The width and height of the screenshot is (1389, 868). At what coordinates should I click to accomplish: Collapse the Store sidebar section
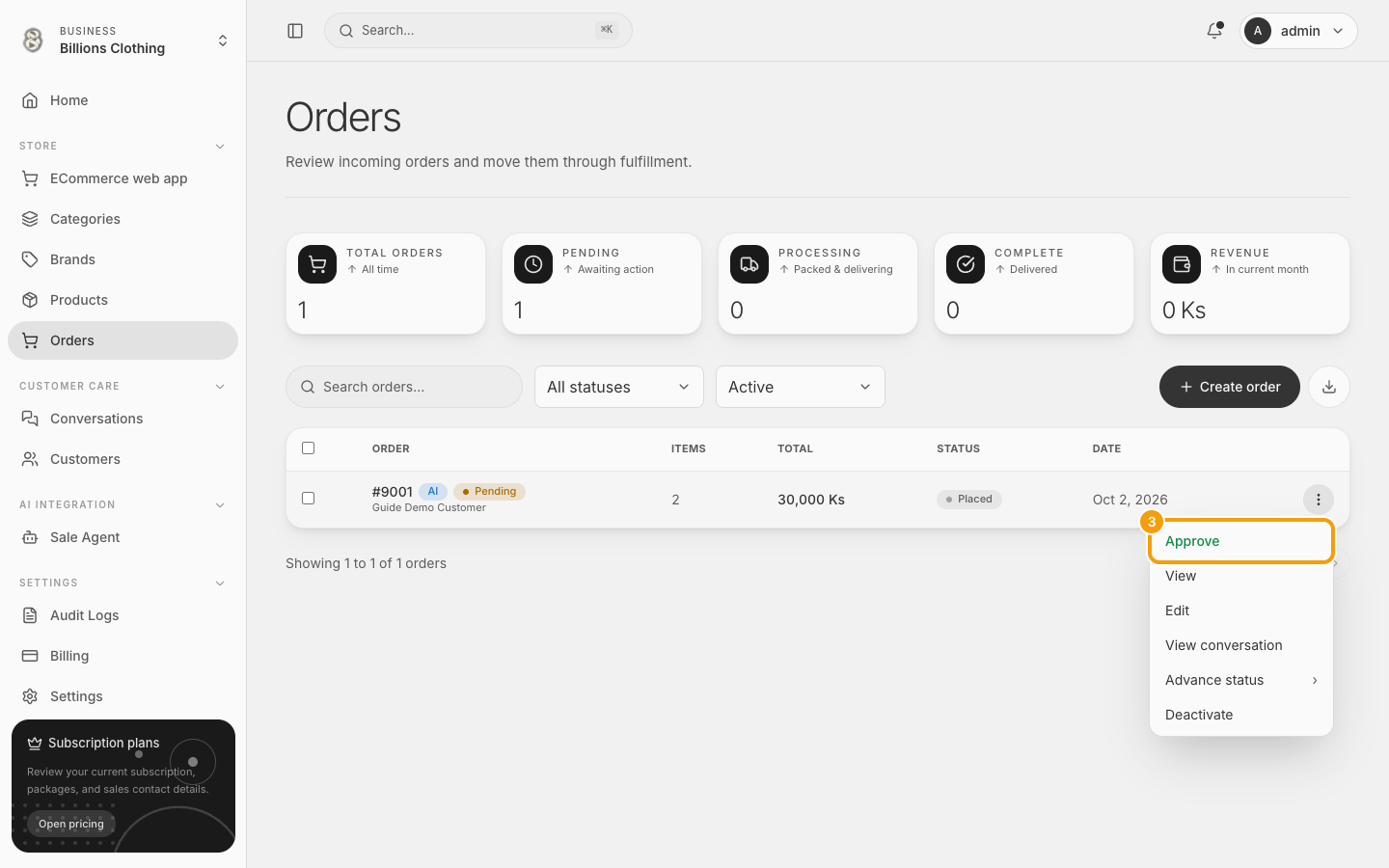[220, 147]
